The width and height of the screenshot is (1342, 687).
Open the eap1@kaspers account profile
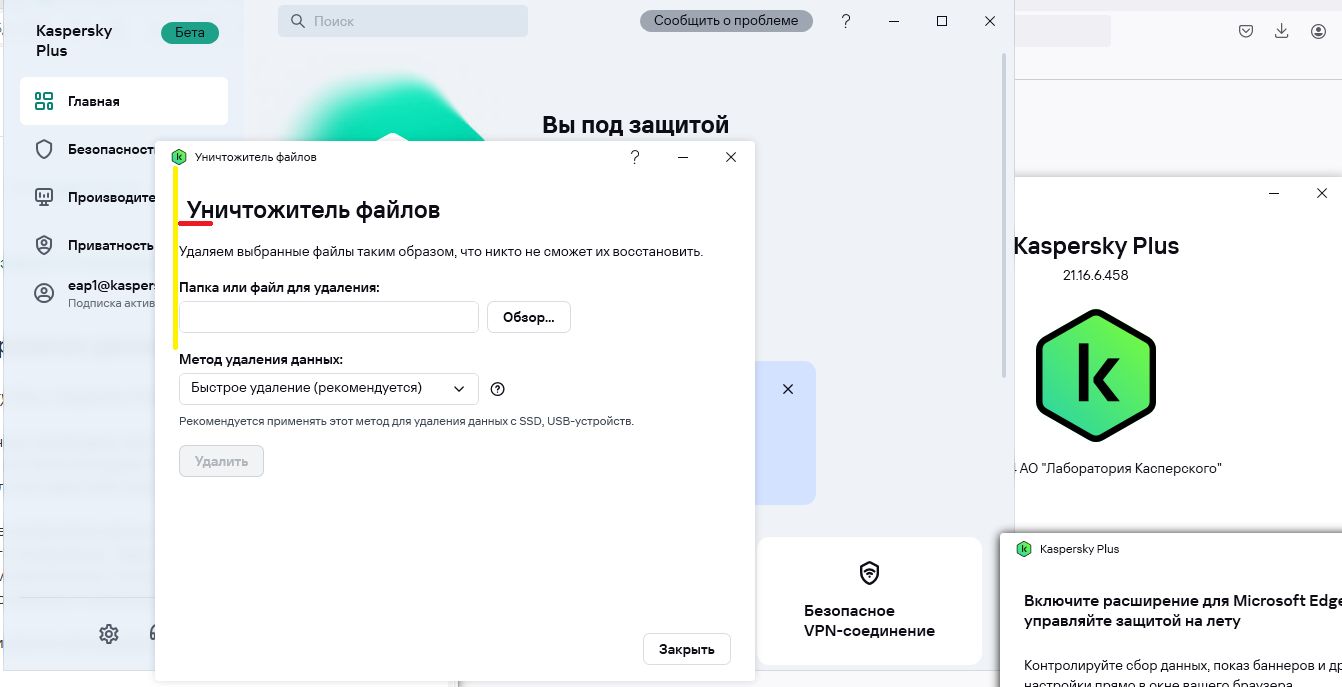pos(95,293)
